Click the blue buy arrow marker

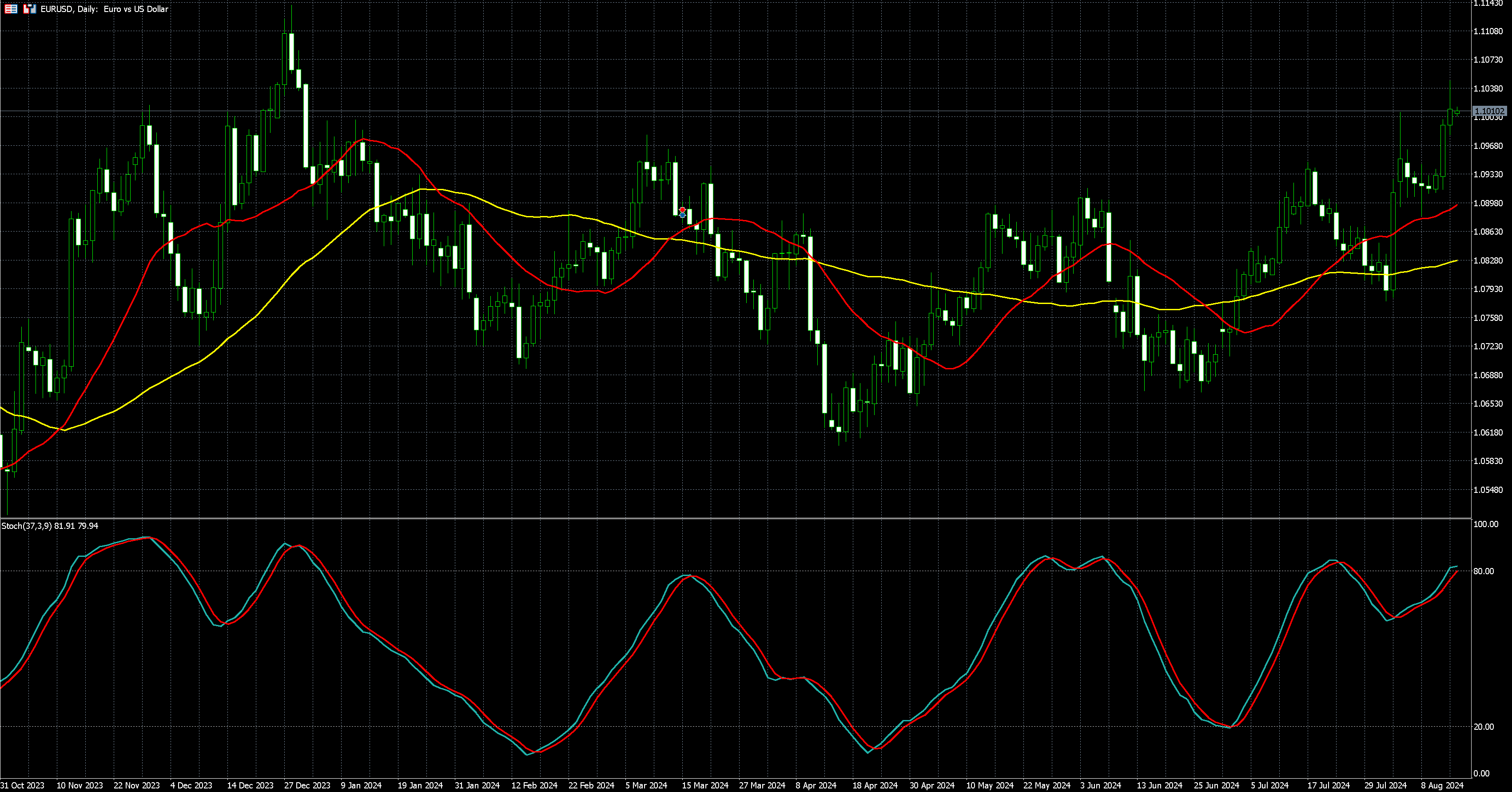coord(682,216)
